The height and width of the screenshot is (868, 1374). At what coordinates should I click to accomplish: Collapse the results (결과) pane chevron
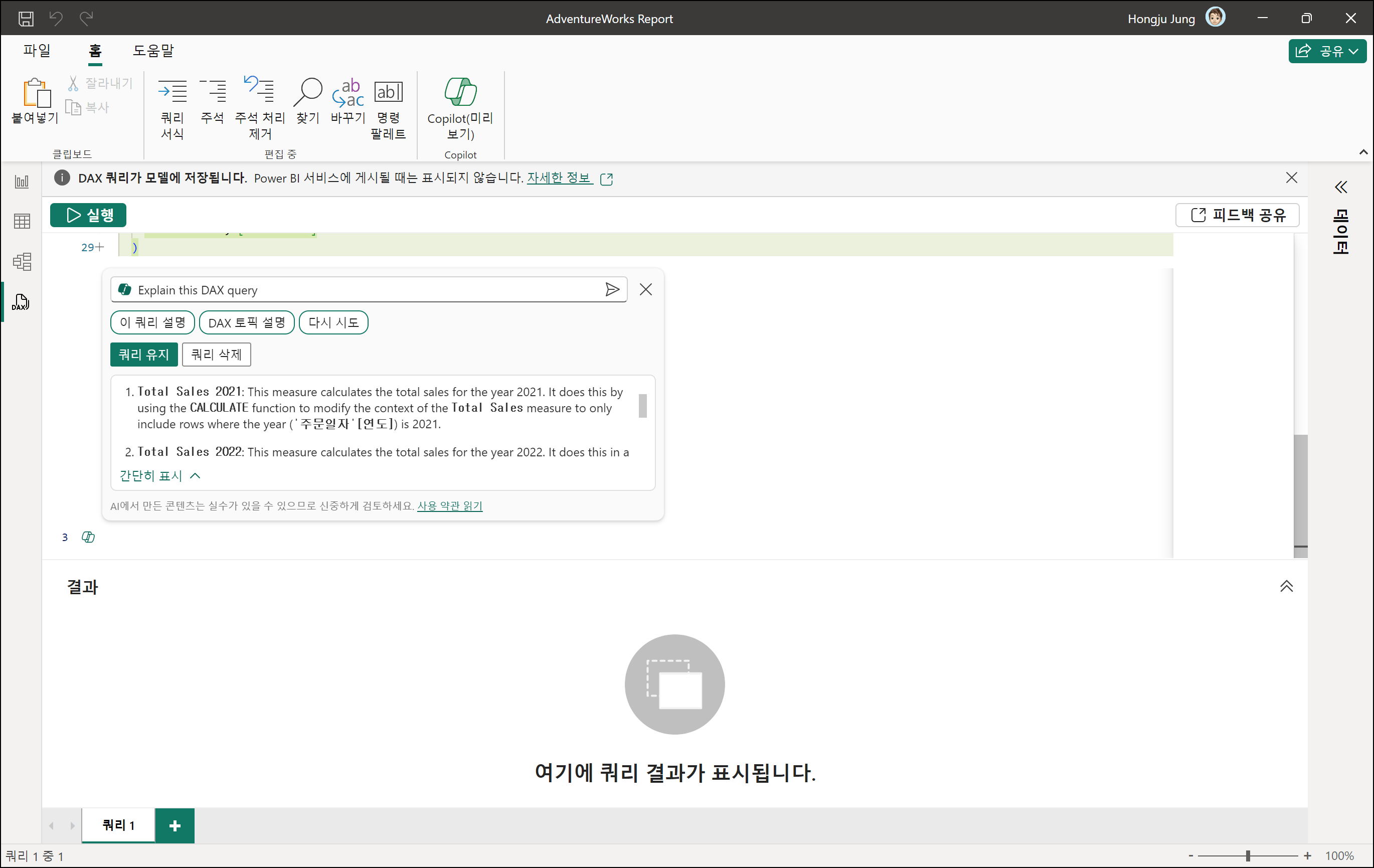coord(1286,586)
